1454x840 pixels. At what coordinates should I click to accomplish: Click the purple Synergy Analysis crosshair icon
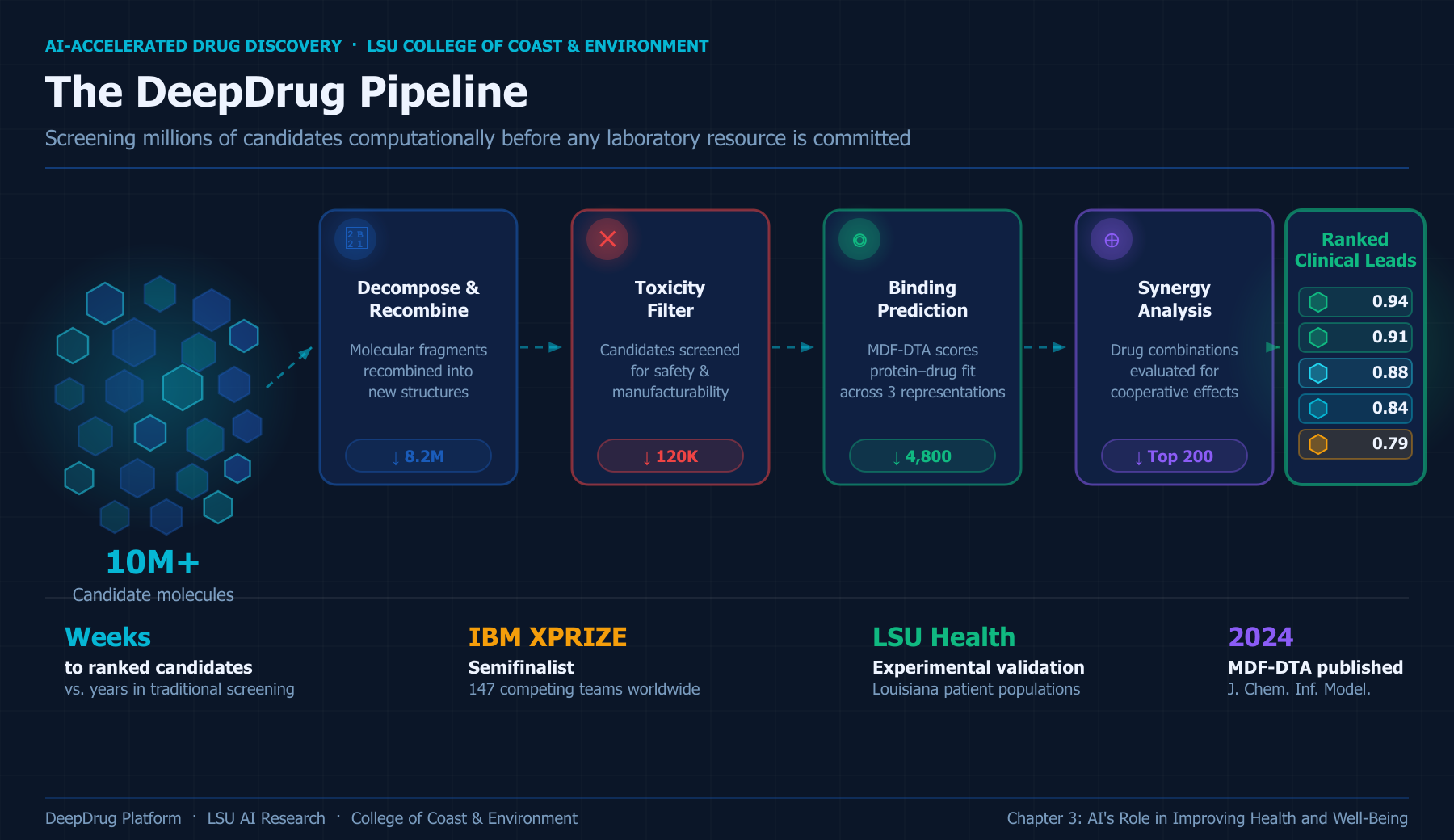coord(1112,239)
